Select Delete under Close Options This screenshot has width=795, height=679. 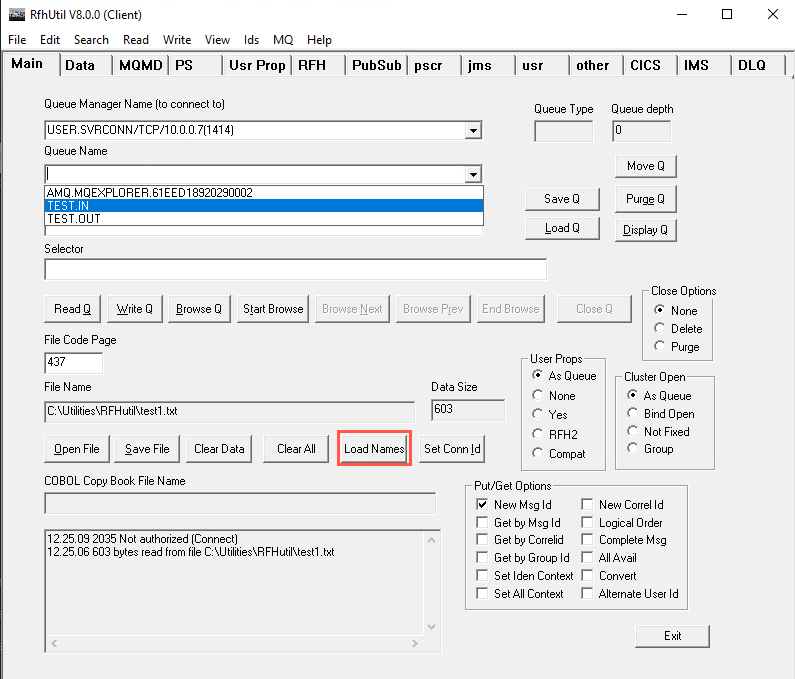coord(678,329)
